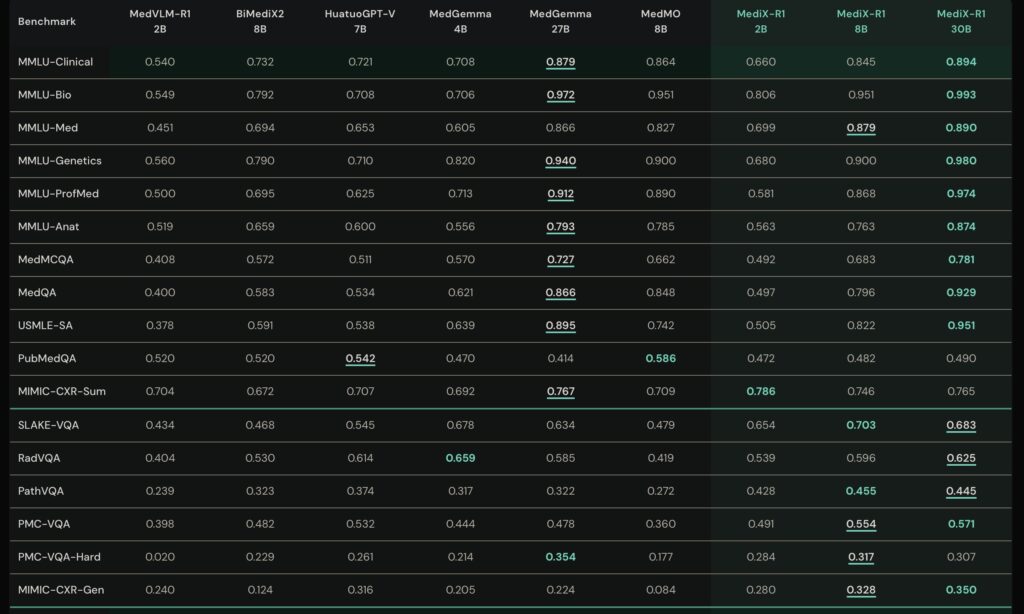The image size is (1024, 614).
Task: Select the MMLU-Clinical row label
Action: 56,62
